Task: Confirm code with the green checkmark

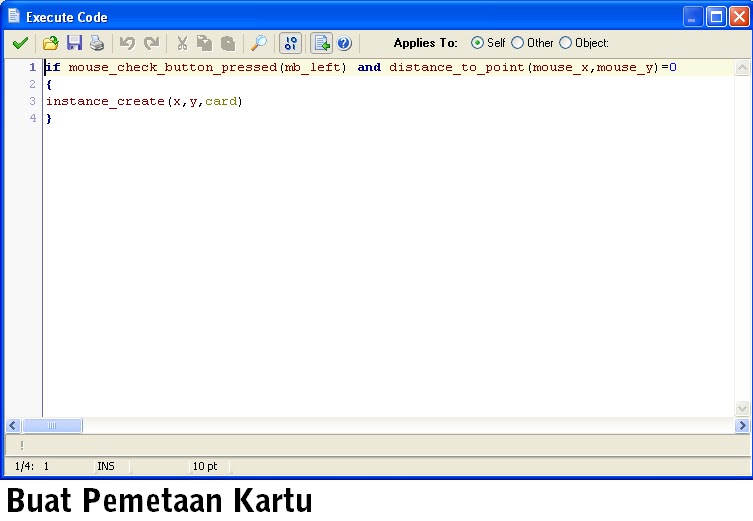Action: (20, 43)
